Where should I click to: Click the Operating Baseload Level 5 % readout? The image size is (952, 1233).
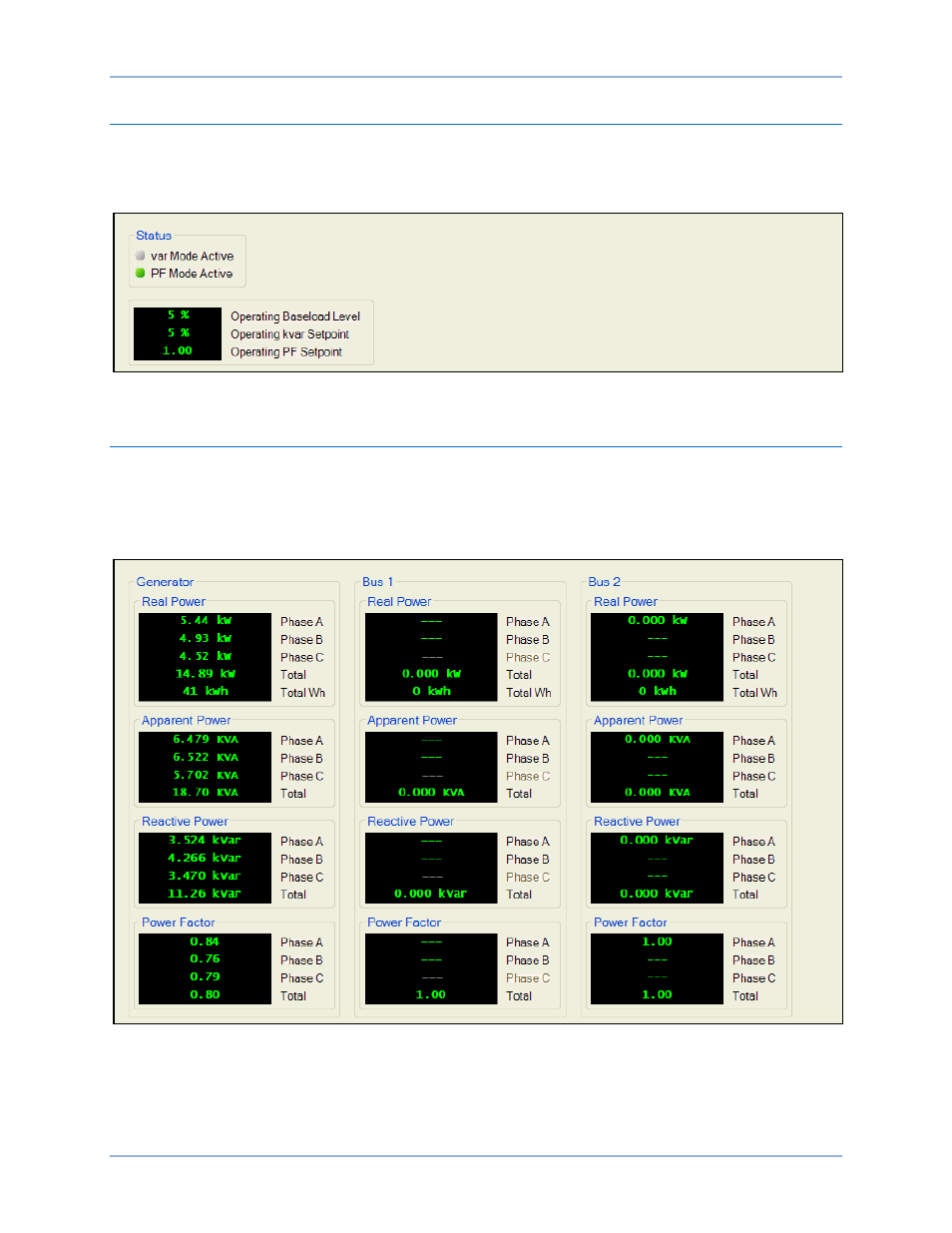[178, 315]
